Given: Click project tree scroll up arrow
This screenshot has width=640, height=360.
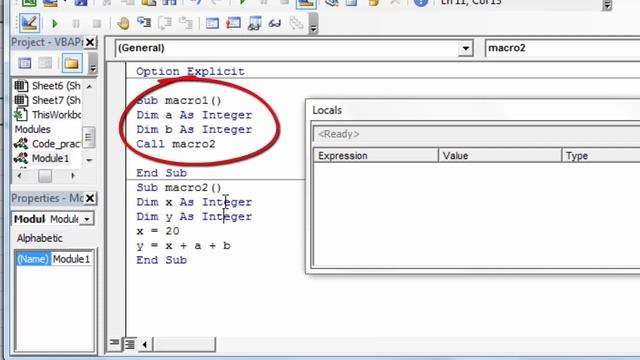Looking at the screenshot, I should (x=89, y=86).
